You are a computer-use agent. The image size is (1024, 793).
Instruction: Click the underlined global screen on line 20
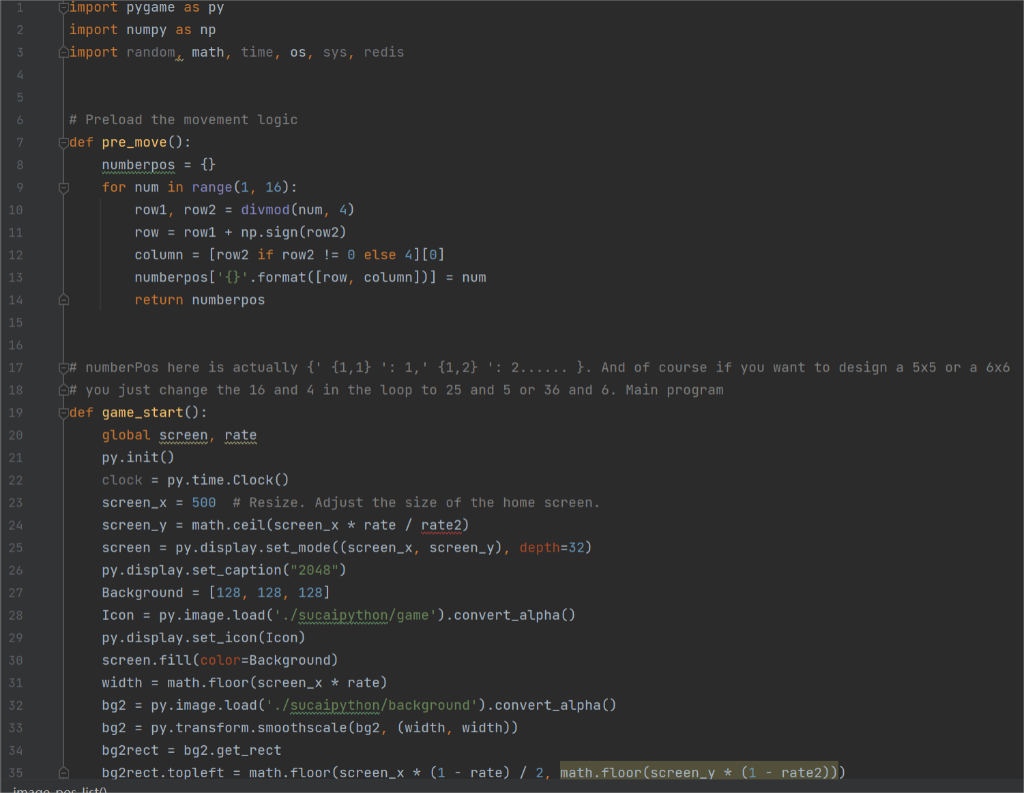[x=182, y=435]
